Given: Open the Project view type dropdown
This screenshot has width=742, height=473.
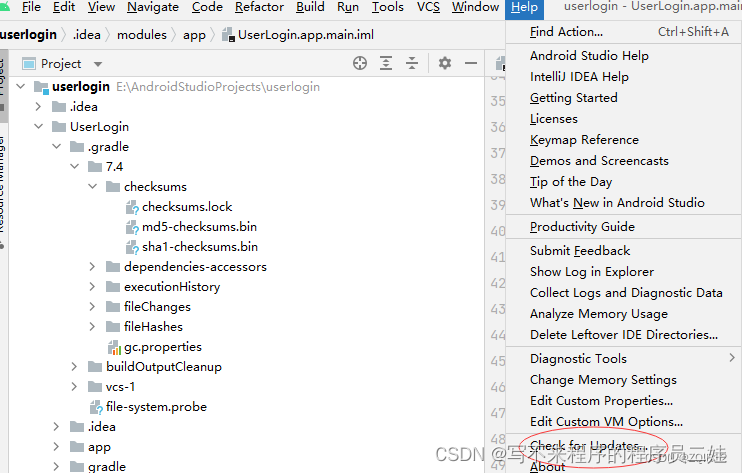Looking at the screenshot, I should (x=98, y=64).
